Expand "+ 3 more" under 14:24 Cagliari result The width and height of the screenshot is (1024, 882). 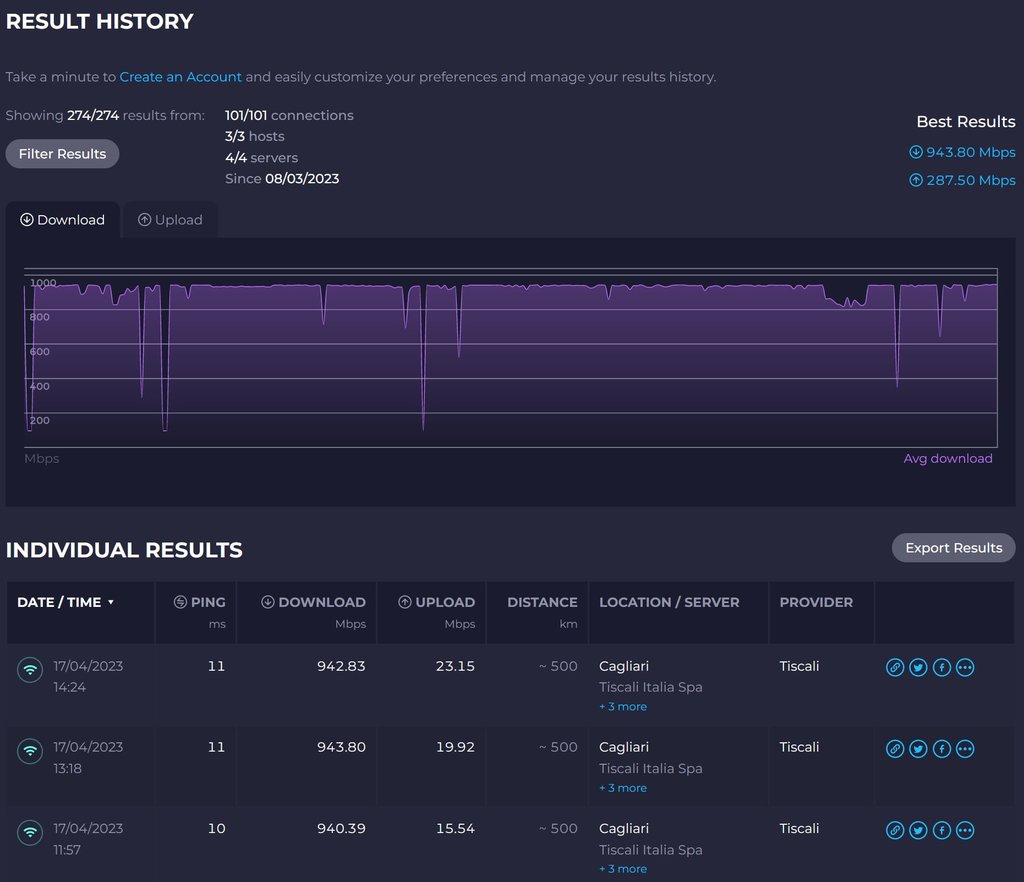point(623,707)
